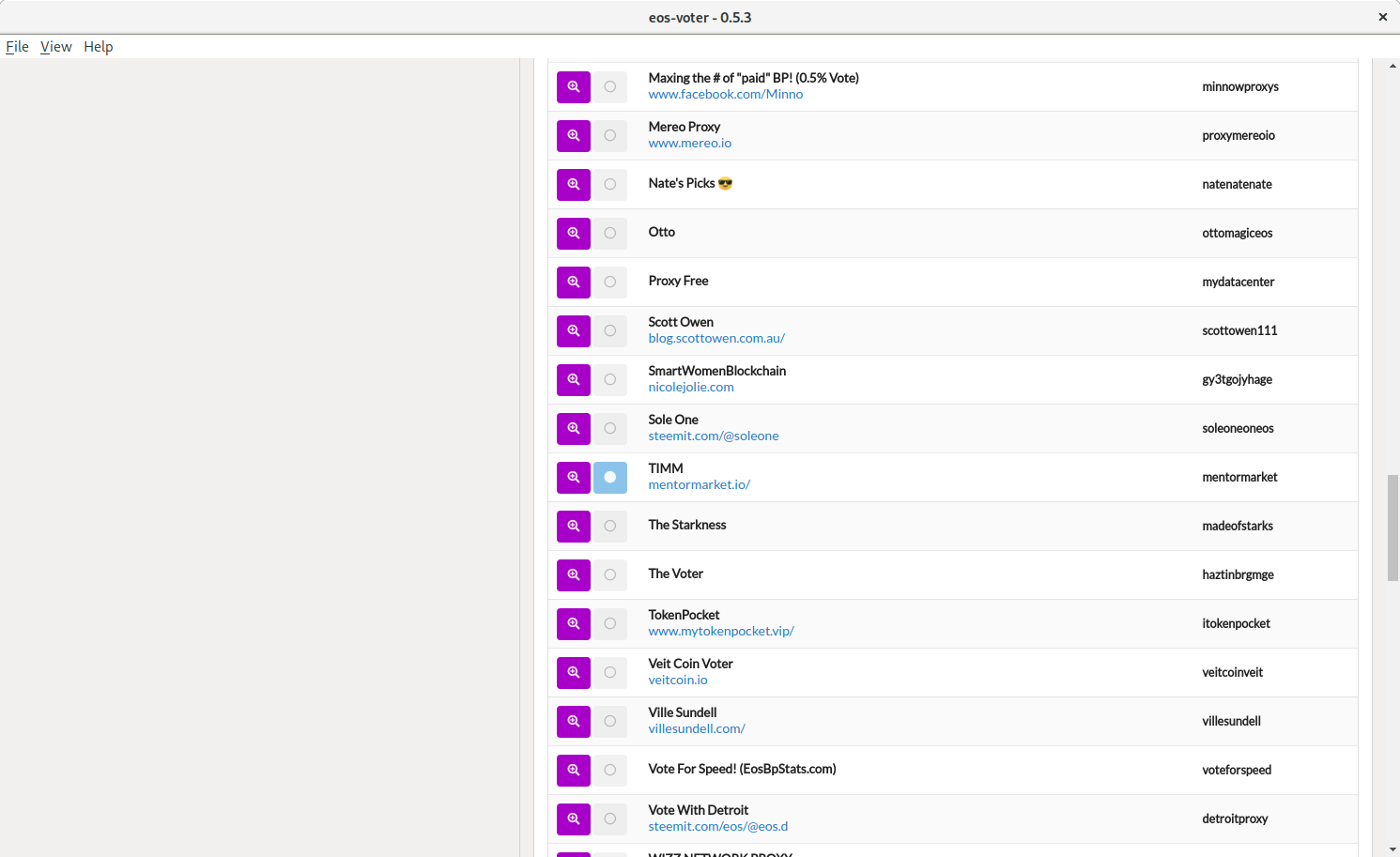This screenshot has height=857, width=1400.
Task: Open the File menu
Action: coord(17,47)
